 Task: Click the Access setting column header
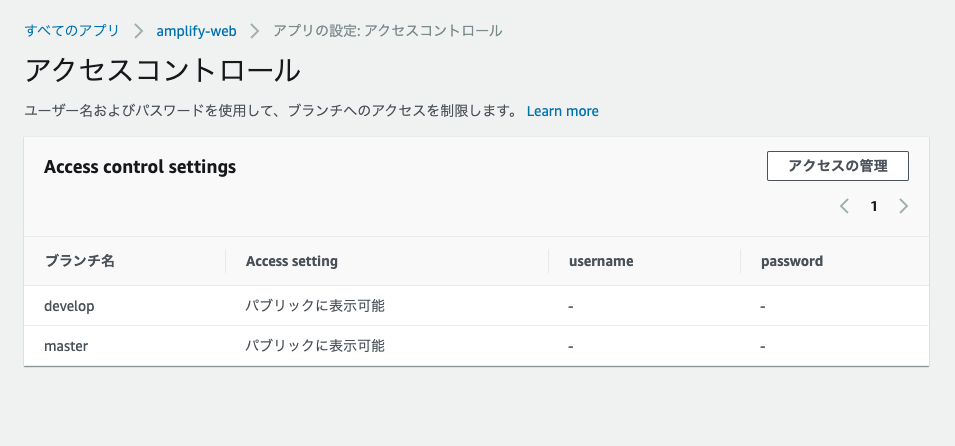click(292, 261)
